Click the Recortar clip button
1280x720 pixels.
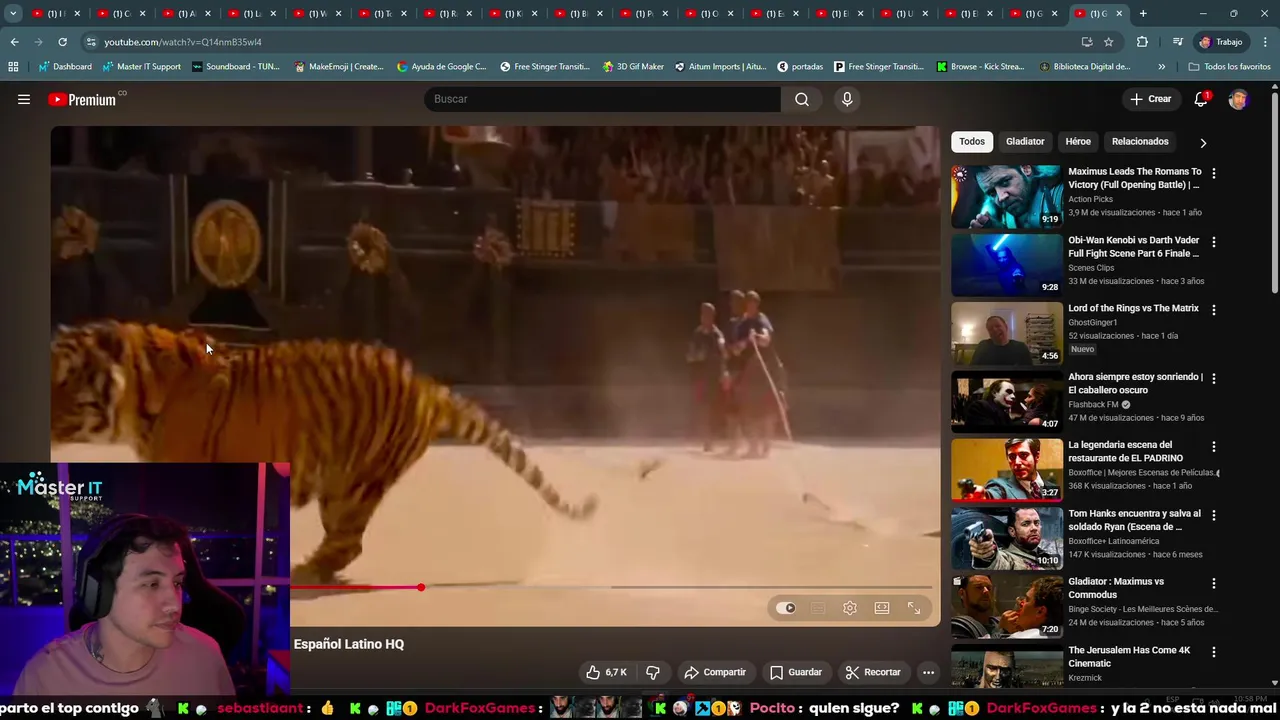[873, 672]
